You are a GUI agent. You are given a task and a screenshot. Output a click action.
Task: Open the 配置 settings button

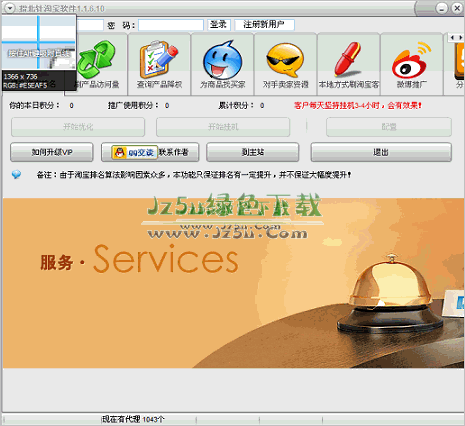[389, 127]
